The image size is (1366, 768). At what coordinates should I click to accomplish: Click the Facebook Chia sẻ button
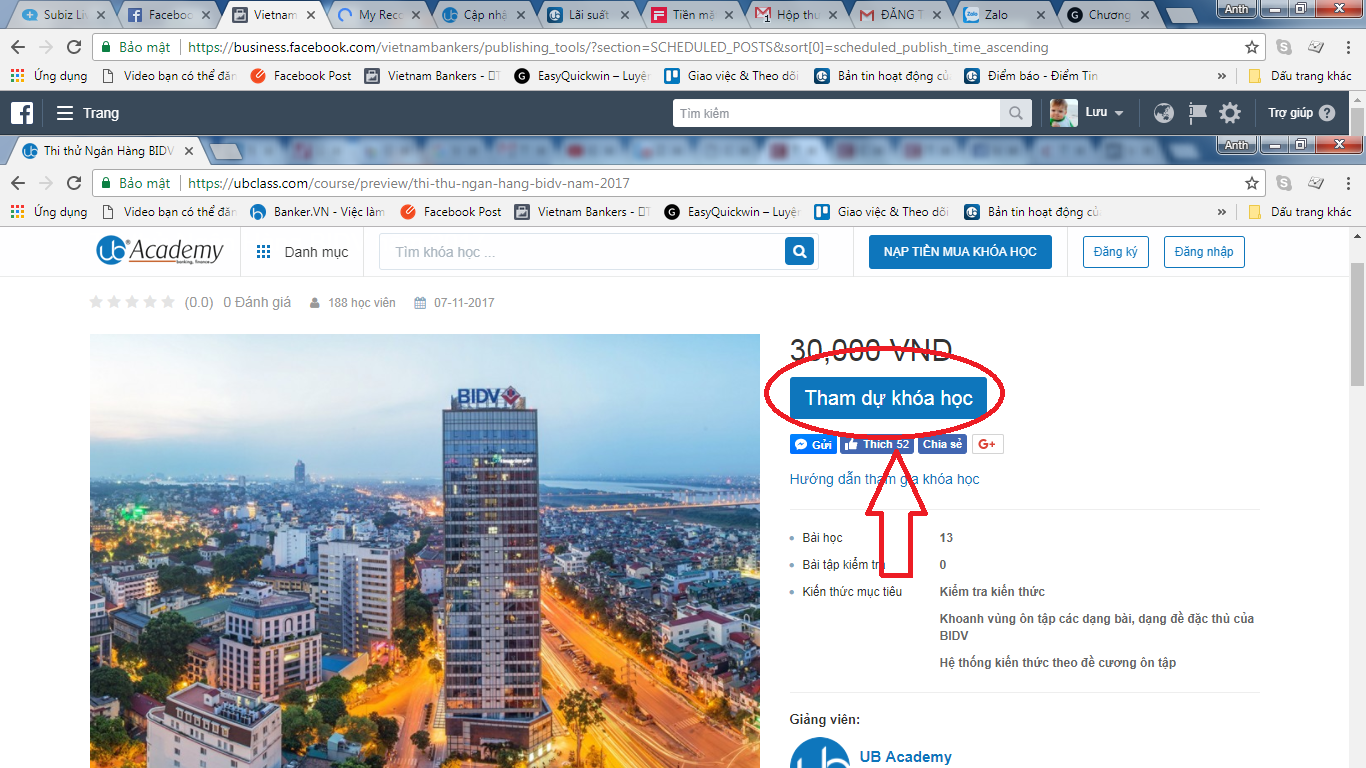click(x=942, y=444)
